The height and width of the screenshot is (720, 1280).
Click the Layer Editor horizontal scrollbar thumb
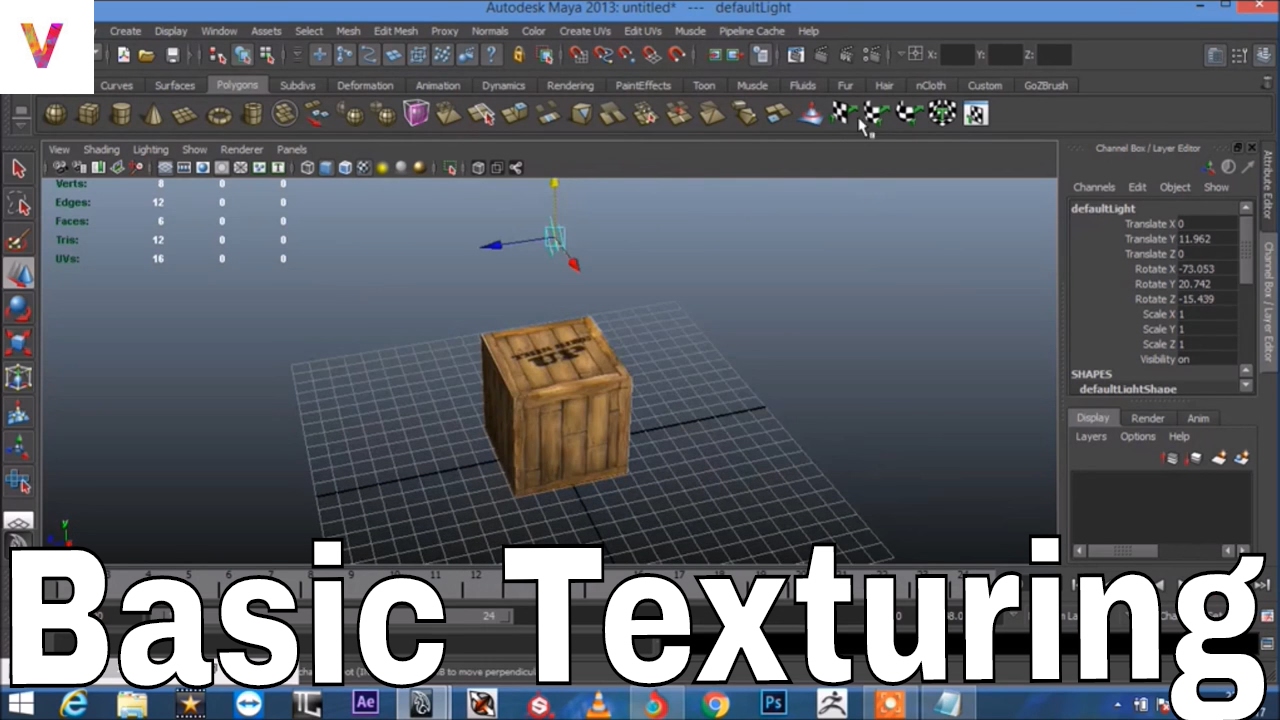[1123, 551]
